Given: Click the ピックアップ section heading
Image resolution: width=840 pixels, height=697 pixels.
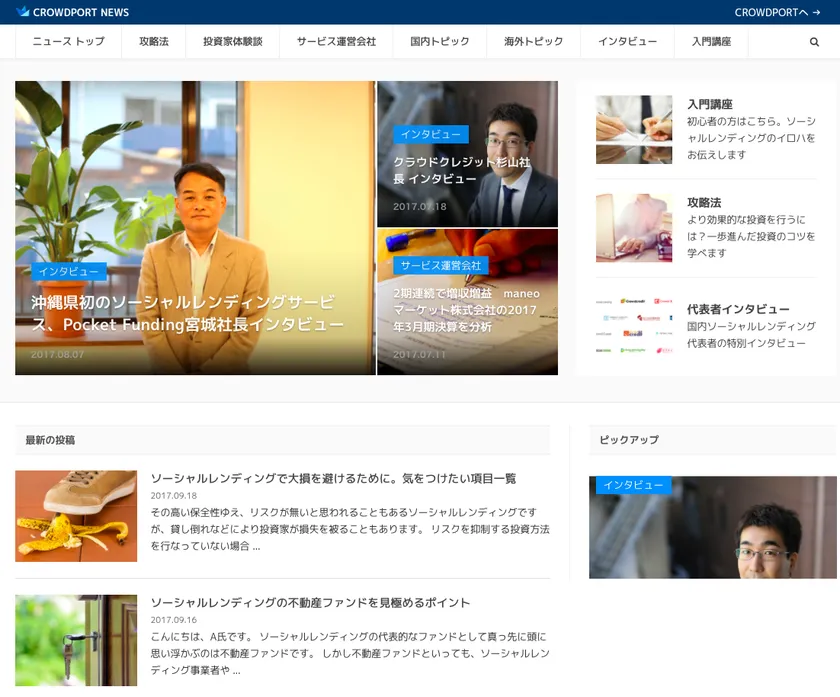Looking at the screenshot, I should pos(629,440).
